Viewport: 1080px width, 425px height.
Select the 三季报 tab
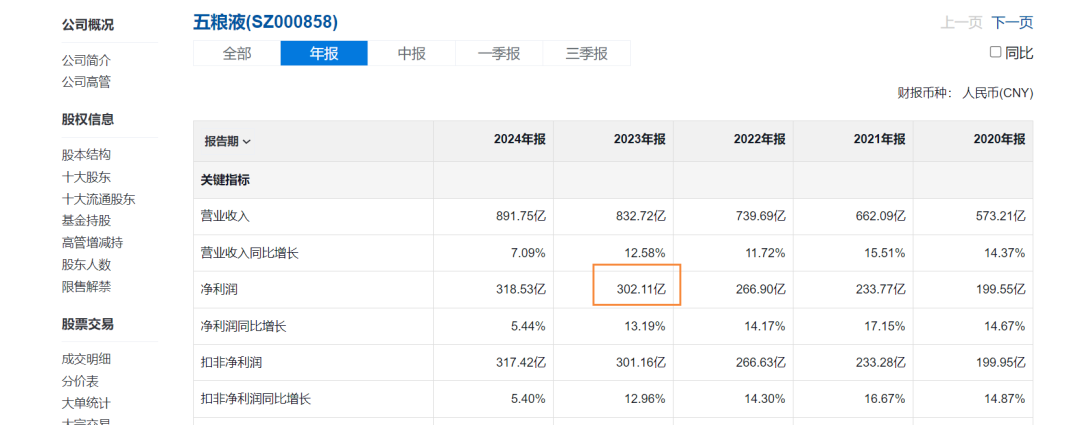coord(586,54)
